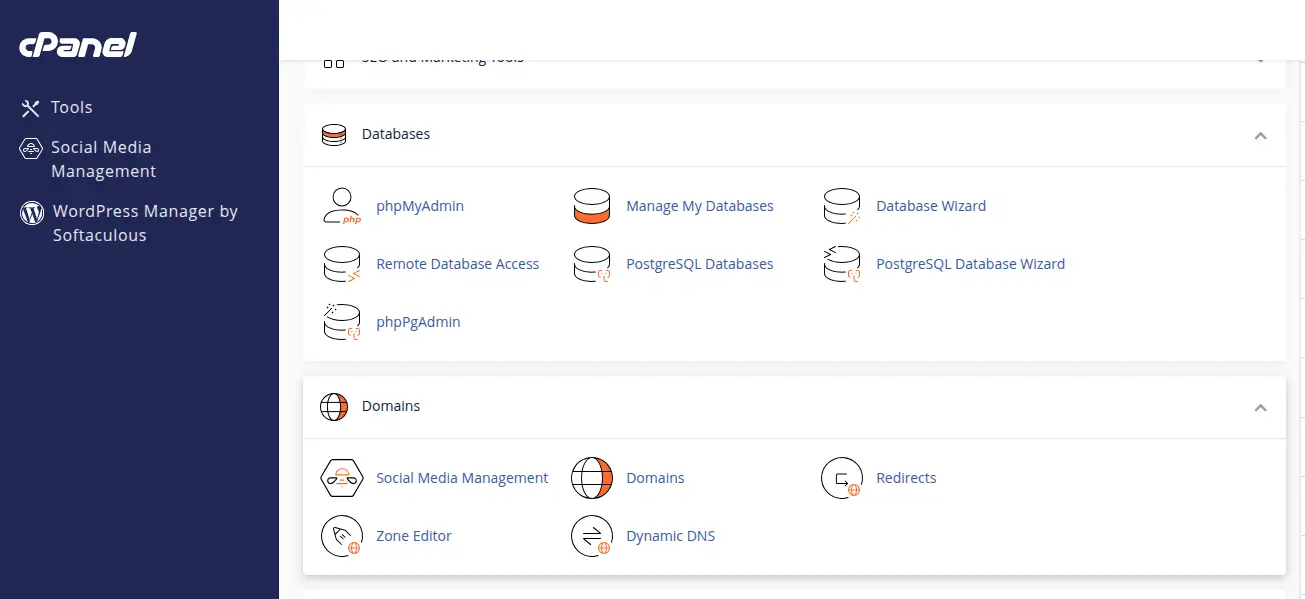Click the Zone Editor icon
This screenshot has width=1305, height=599.
click(342, 536)
